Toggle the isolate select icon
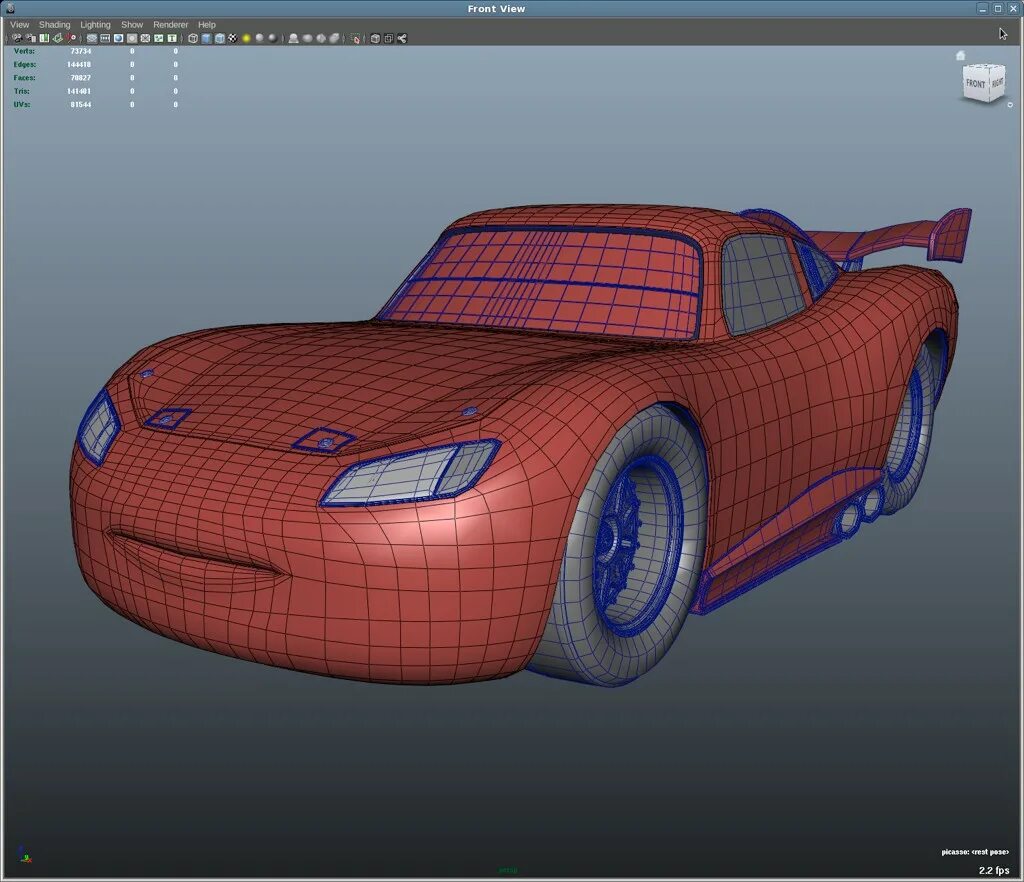The image size is (1024, 882). click(x=355, y=39)
